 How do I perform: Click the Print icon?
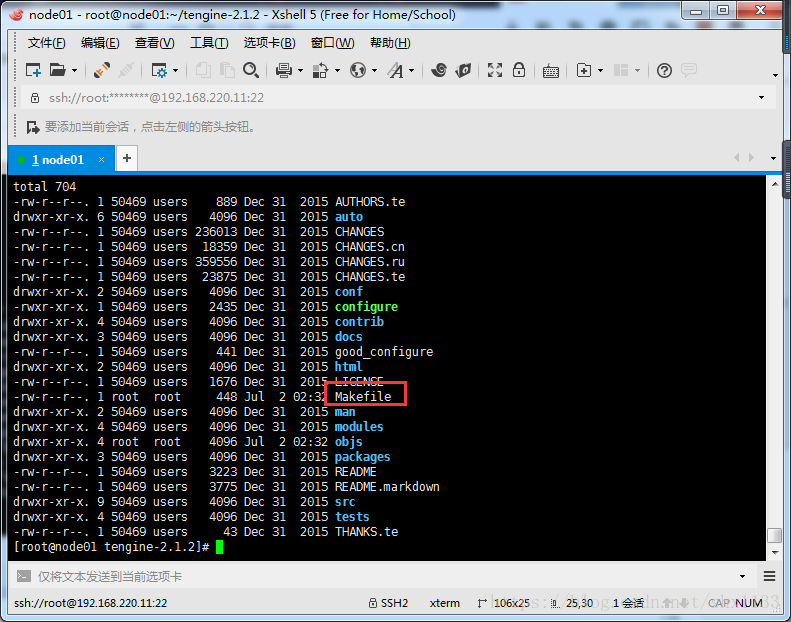pyautogui.click(x=284, y=71)
